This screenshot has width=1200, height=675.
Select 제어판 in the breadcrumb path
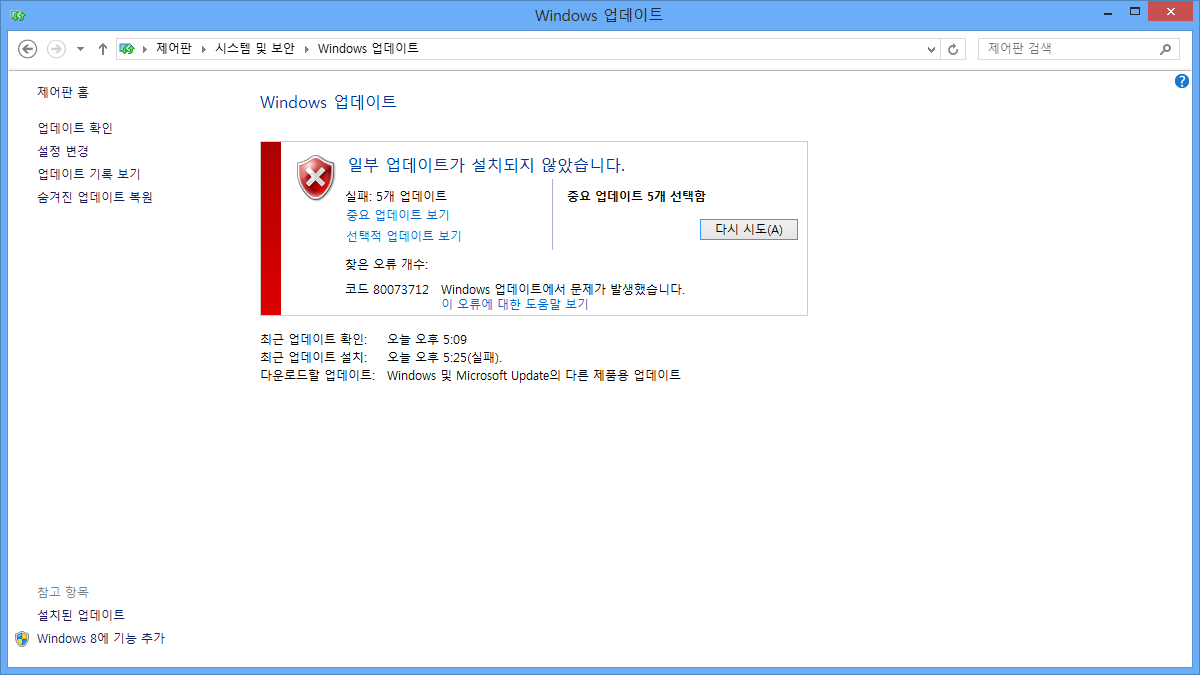[x=173, y=48]
